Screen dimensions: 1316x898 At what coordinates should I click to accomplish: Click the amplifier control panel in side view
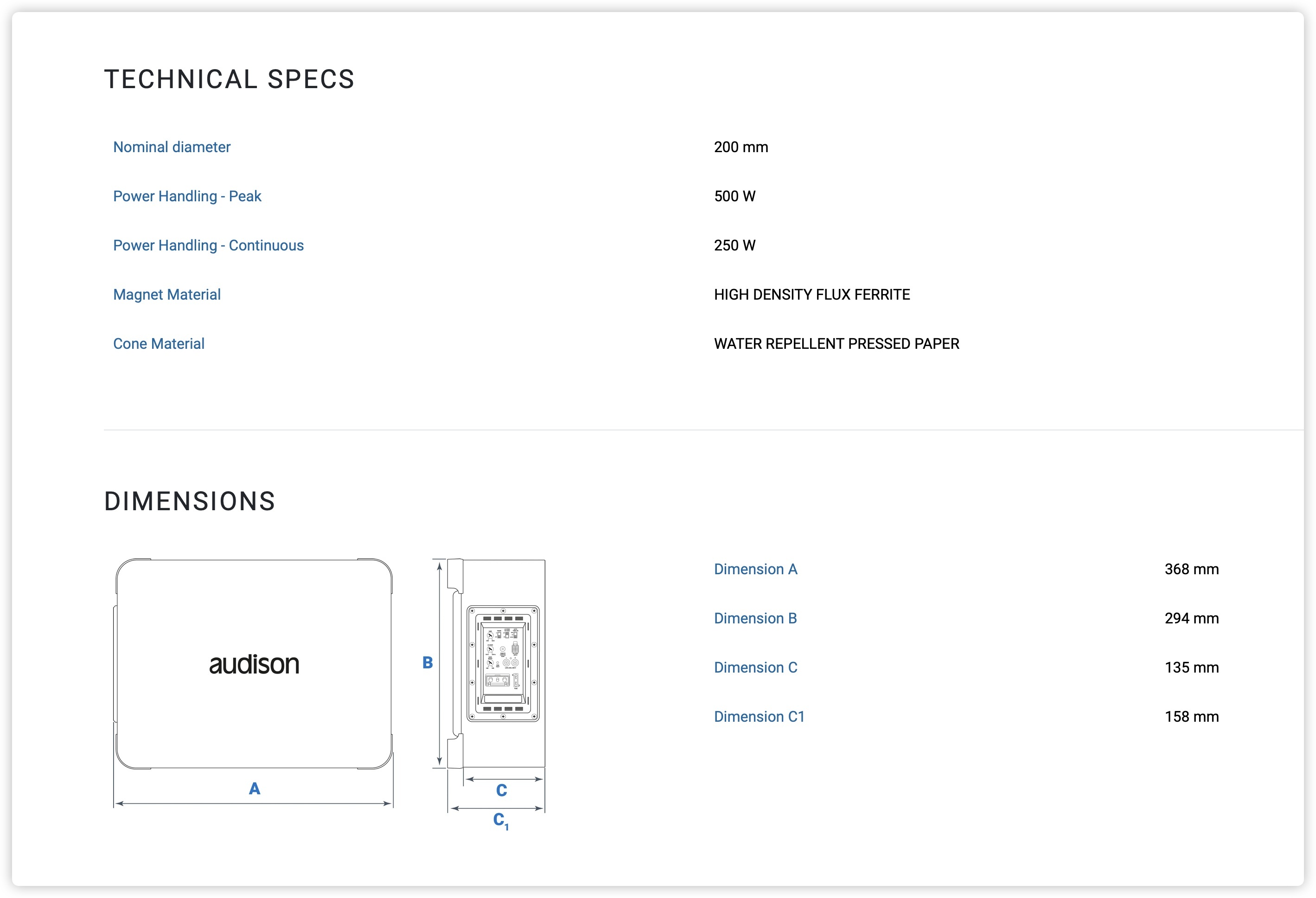click(503, 663)
